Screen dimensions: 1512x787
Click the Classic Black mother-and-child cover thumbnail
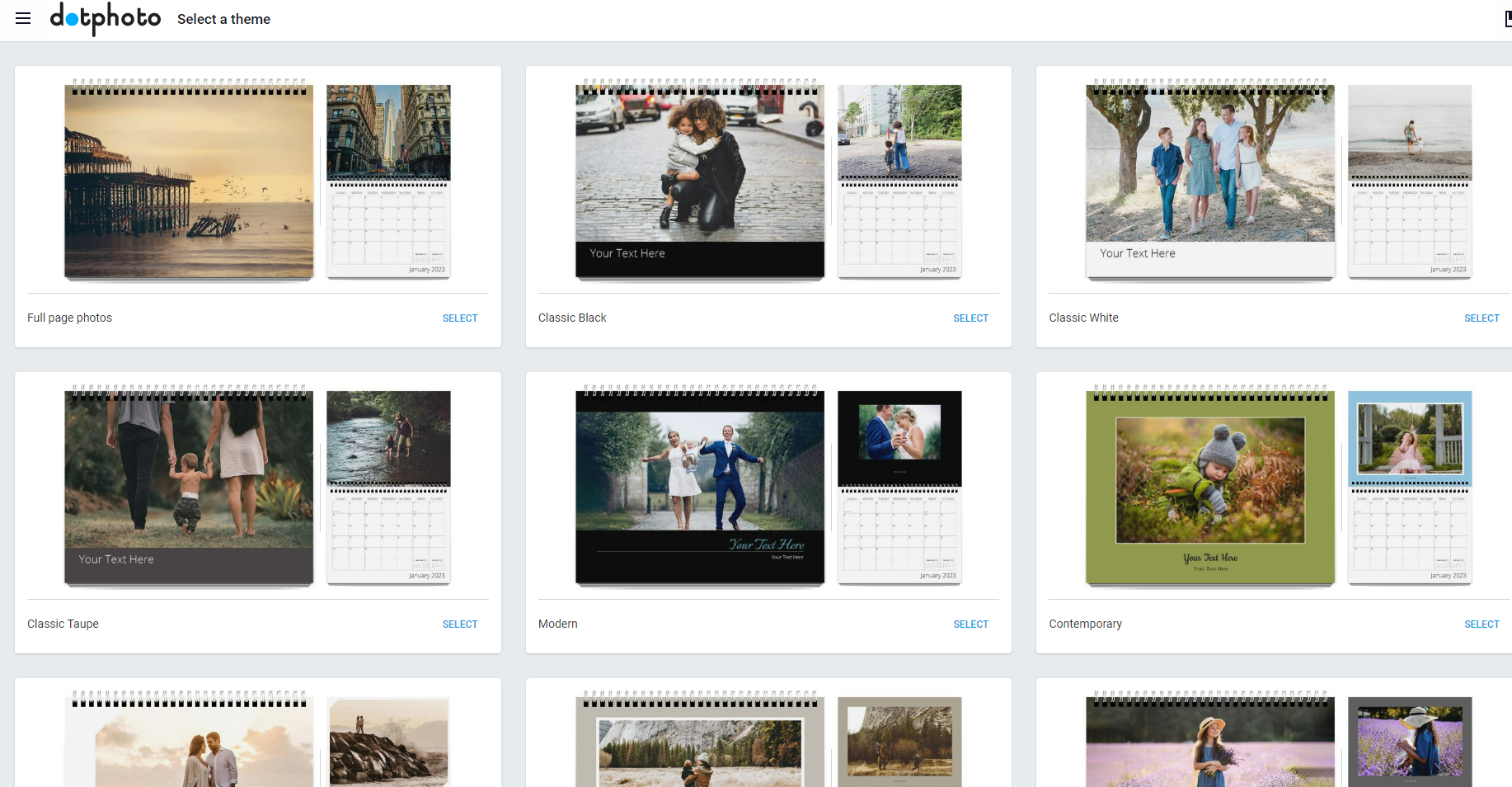(x=700, y=181)
